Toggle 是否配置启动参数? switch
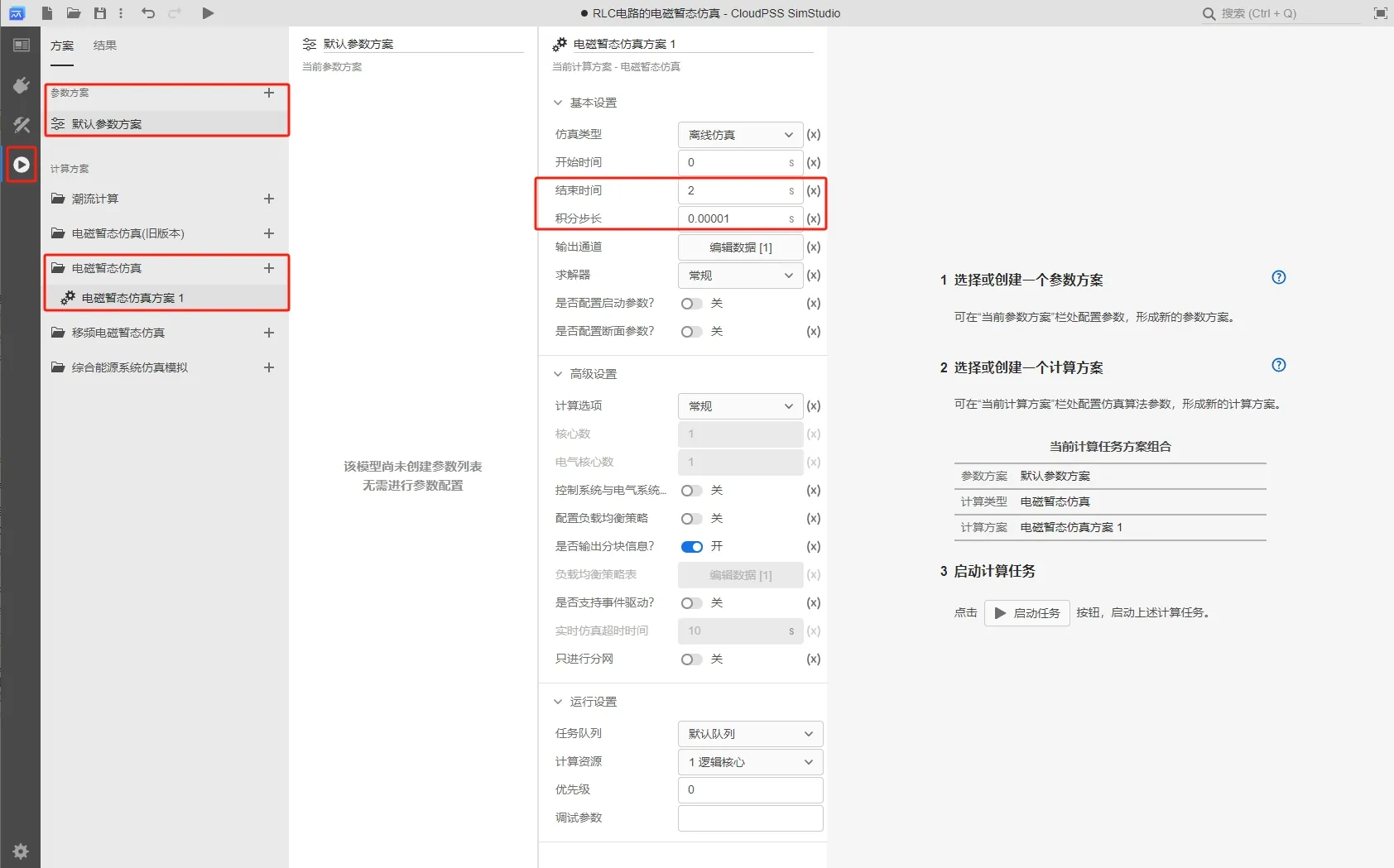This screenshot has height=868, width=1394. tap(691, 304)
